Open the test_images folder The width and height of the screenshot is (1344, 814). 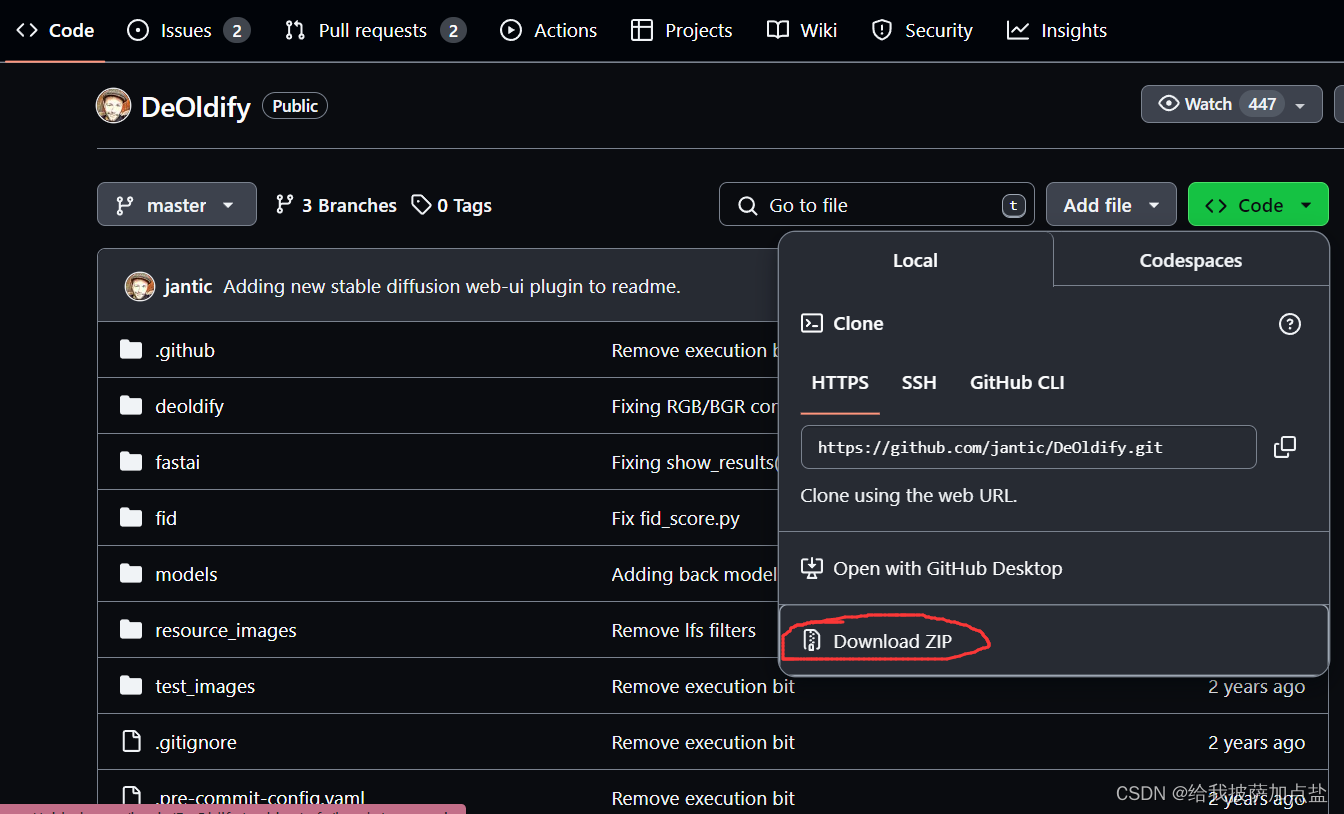coord(205,686)
